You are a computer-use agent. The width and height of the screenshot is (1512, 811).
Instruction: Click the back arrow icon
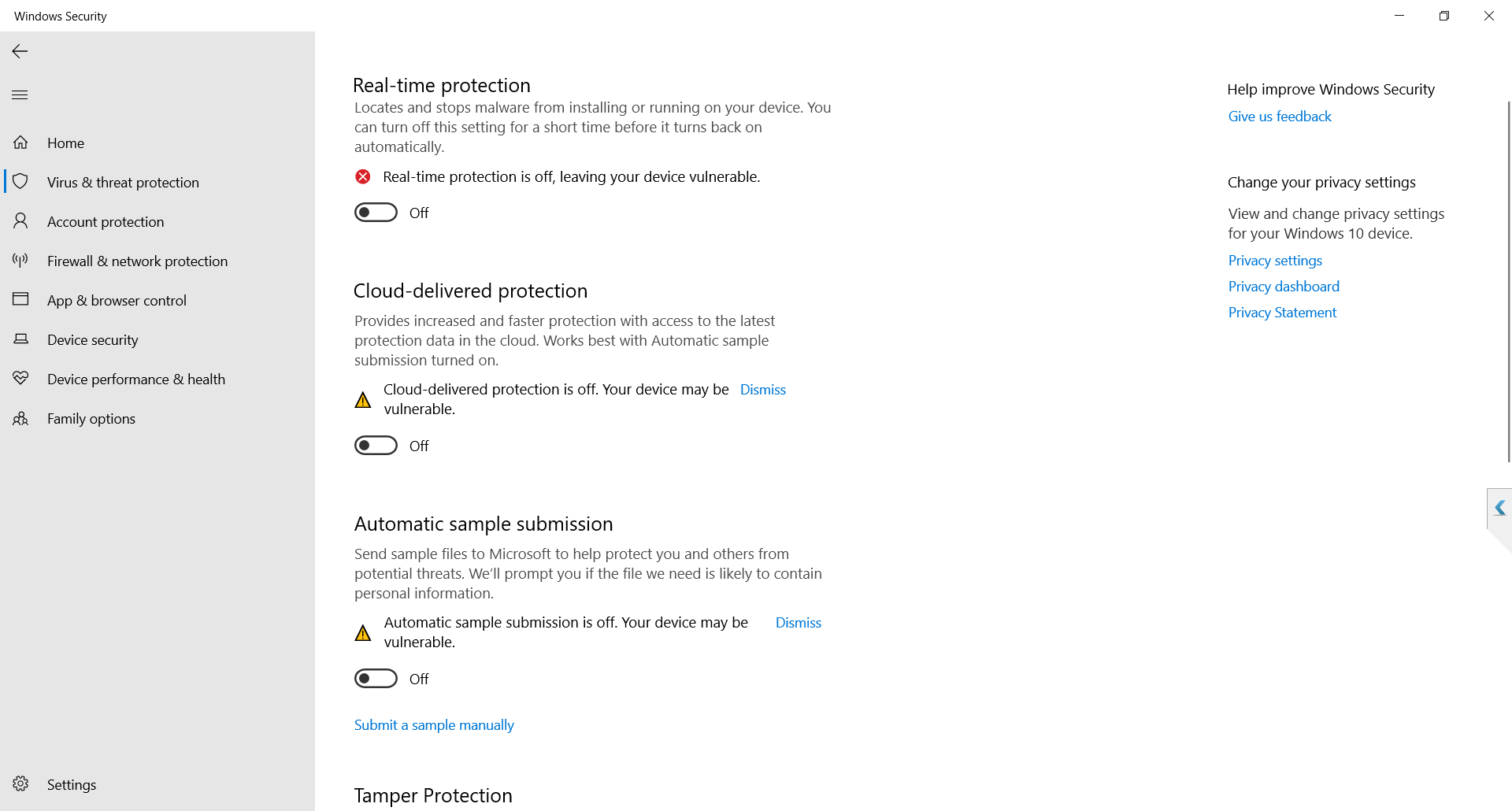20,51
